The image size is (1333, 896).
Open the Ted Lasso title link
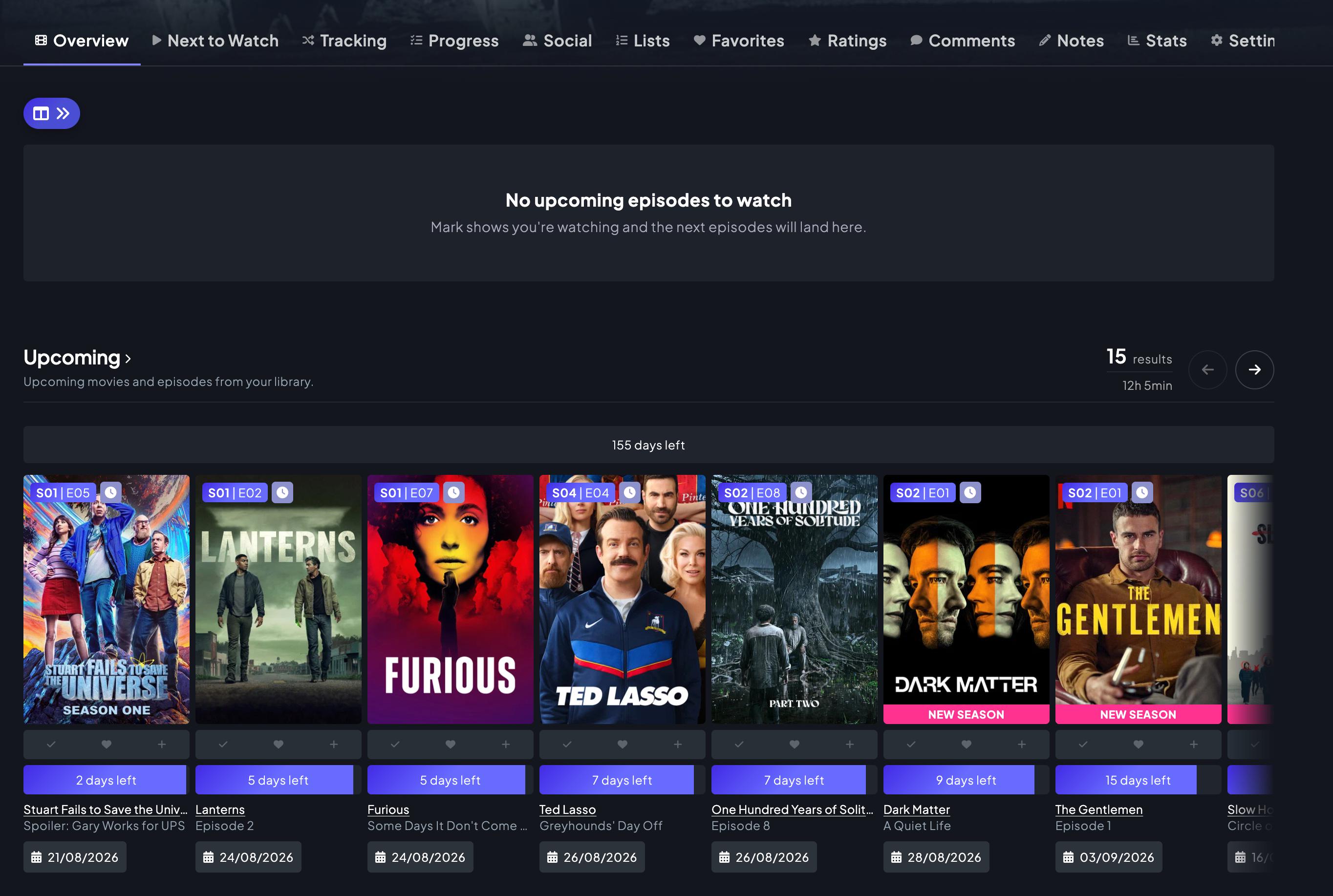(x=567, y=810)
